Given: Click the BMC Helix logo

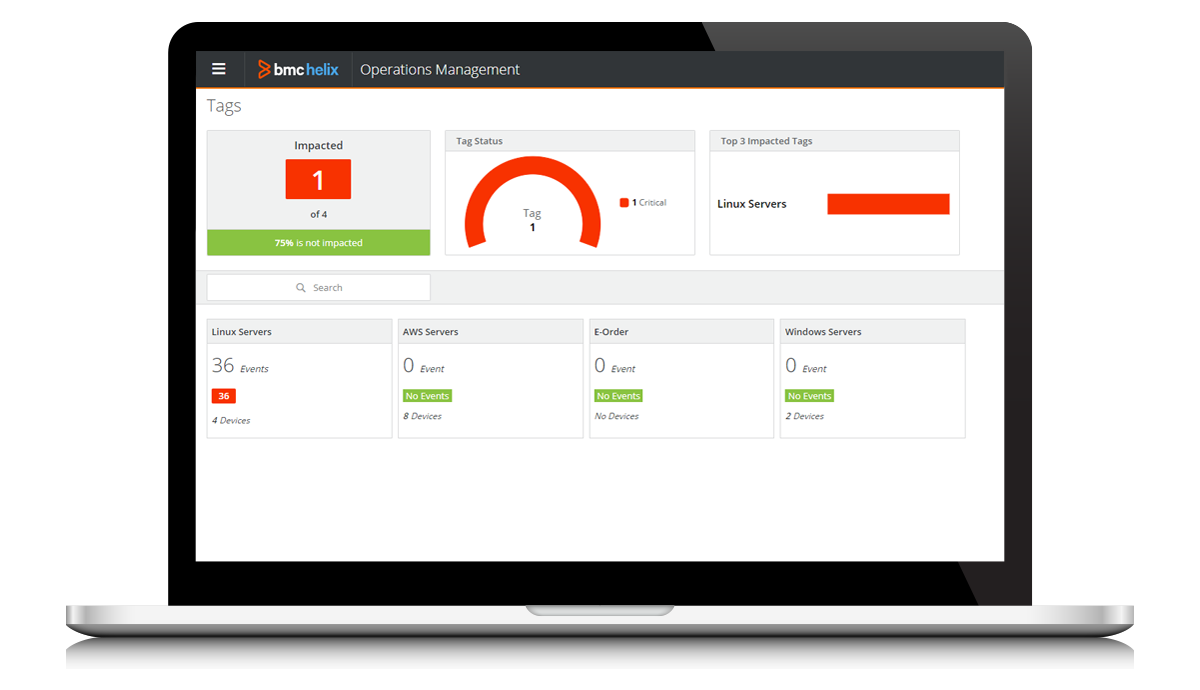Looking at the screenshot, I should click(x=298, y=69).
